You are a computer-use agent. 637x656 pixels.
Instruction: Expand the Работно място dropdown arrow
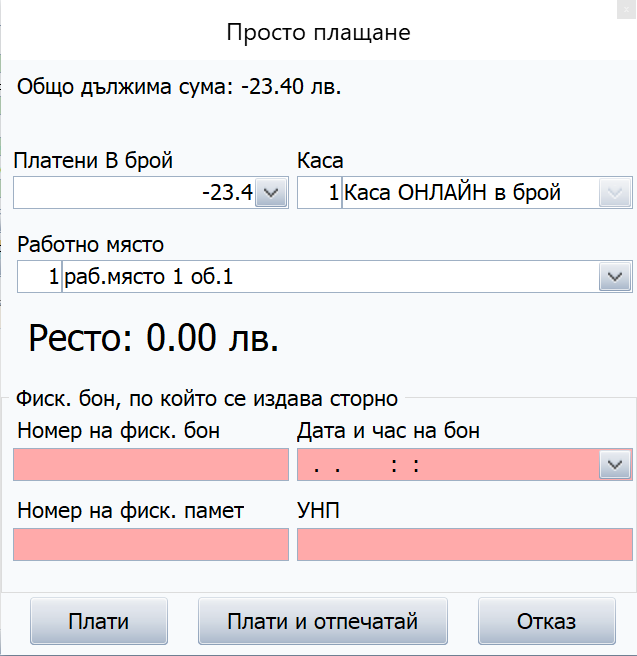(x=614, y=277)
